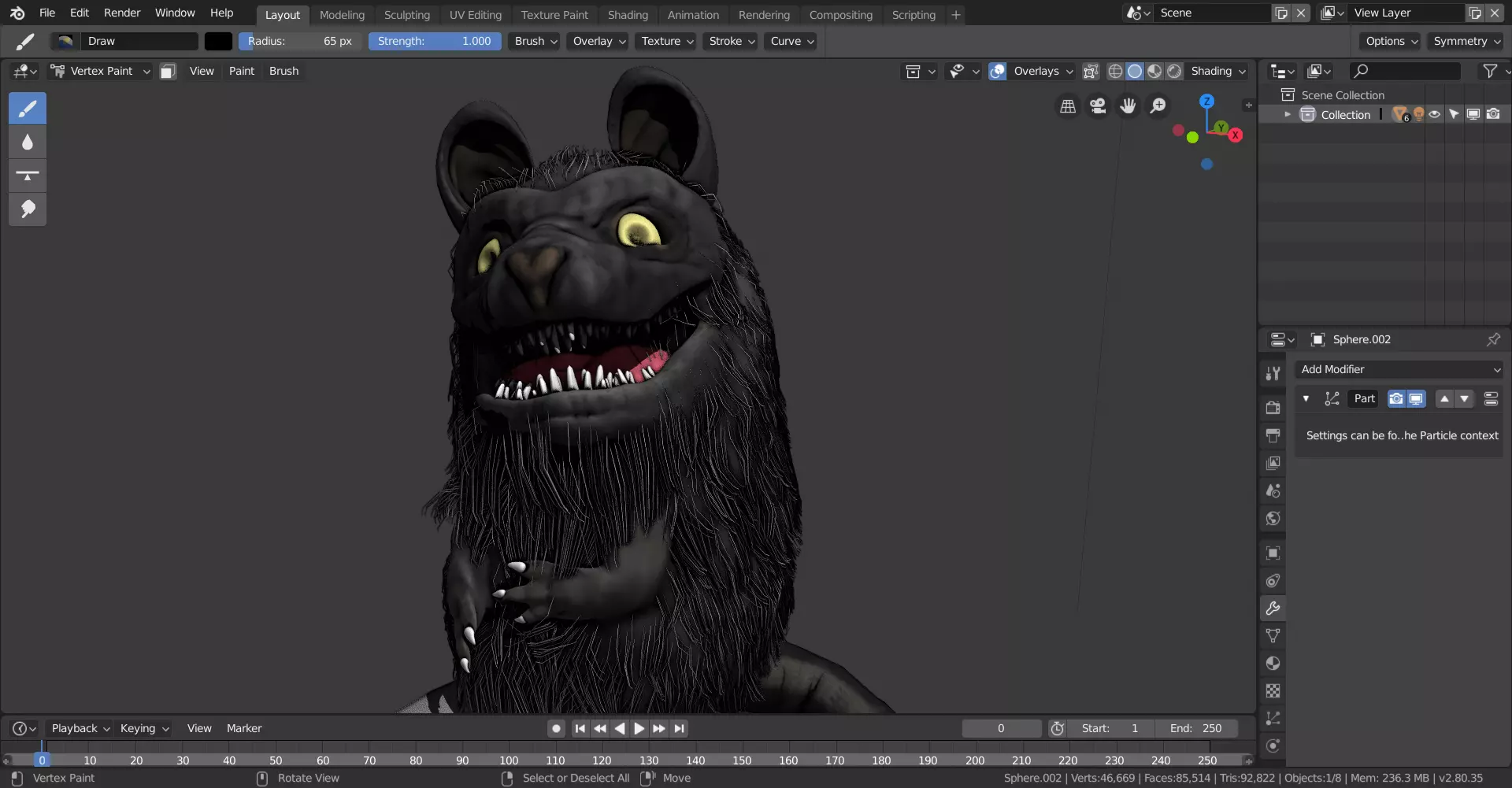1512x788 pixels.
Task: Expand the Collection tree item
Action: click(x=1288, y=114)
